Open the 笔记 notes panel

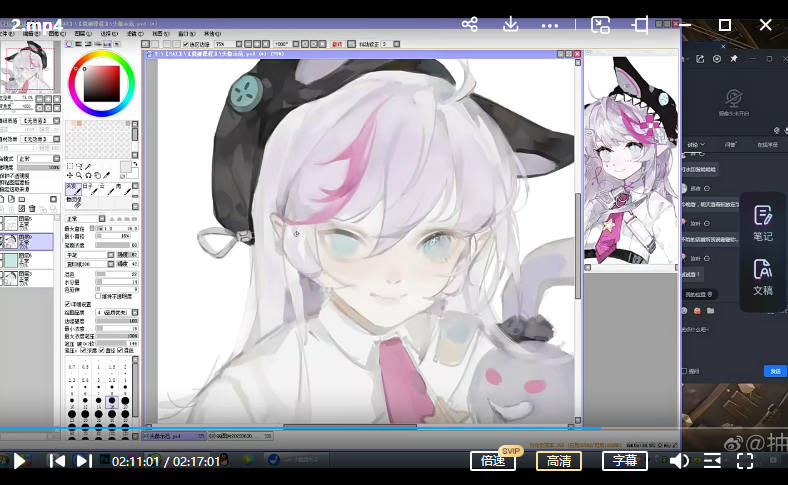762,223
